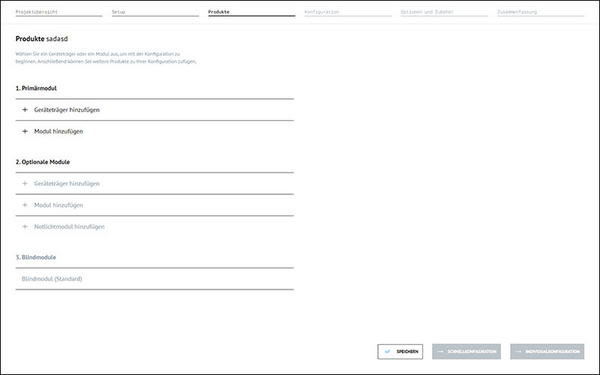Click the checkmark icon on Speichern

(387, 352)
